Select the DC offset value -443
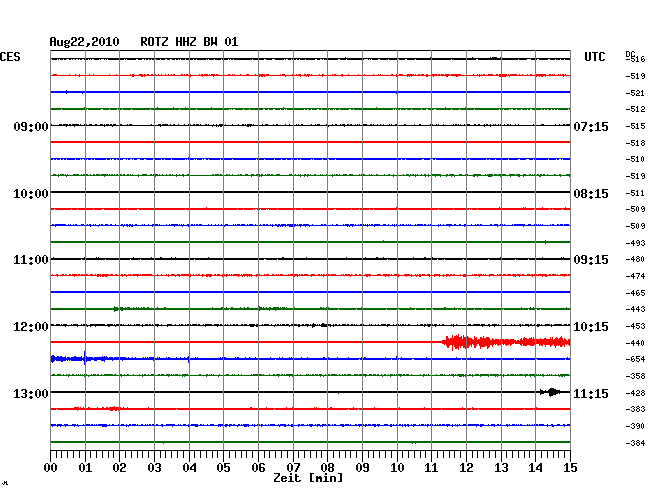This screenshot has width=650, height=494. [635, 309]
